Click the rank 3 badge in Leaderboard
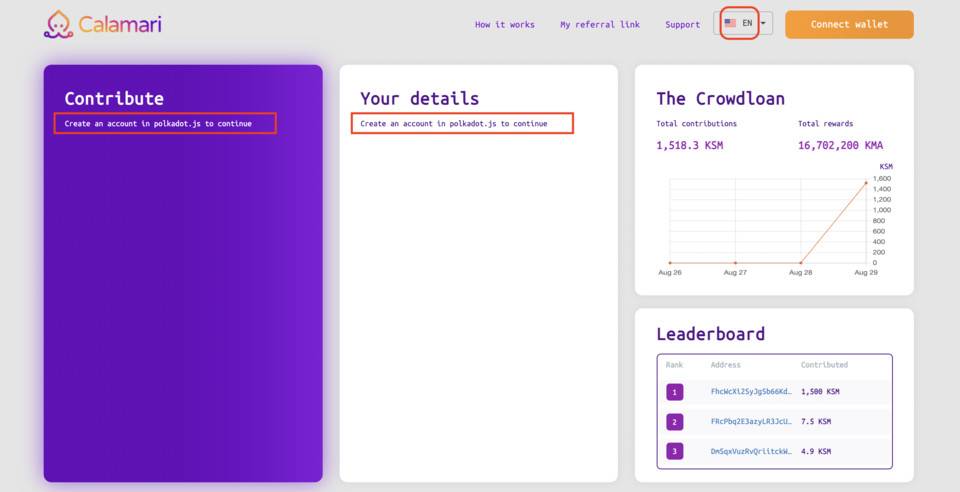This screenshot has height=492, width=960. (675, 452)
